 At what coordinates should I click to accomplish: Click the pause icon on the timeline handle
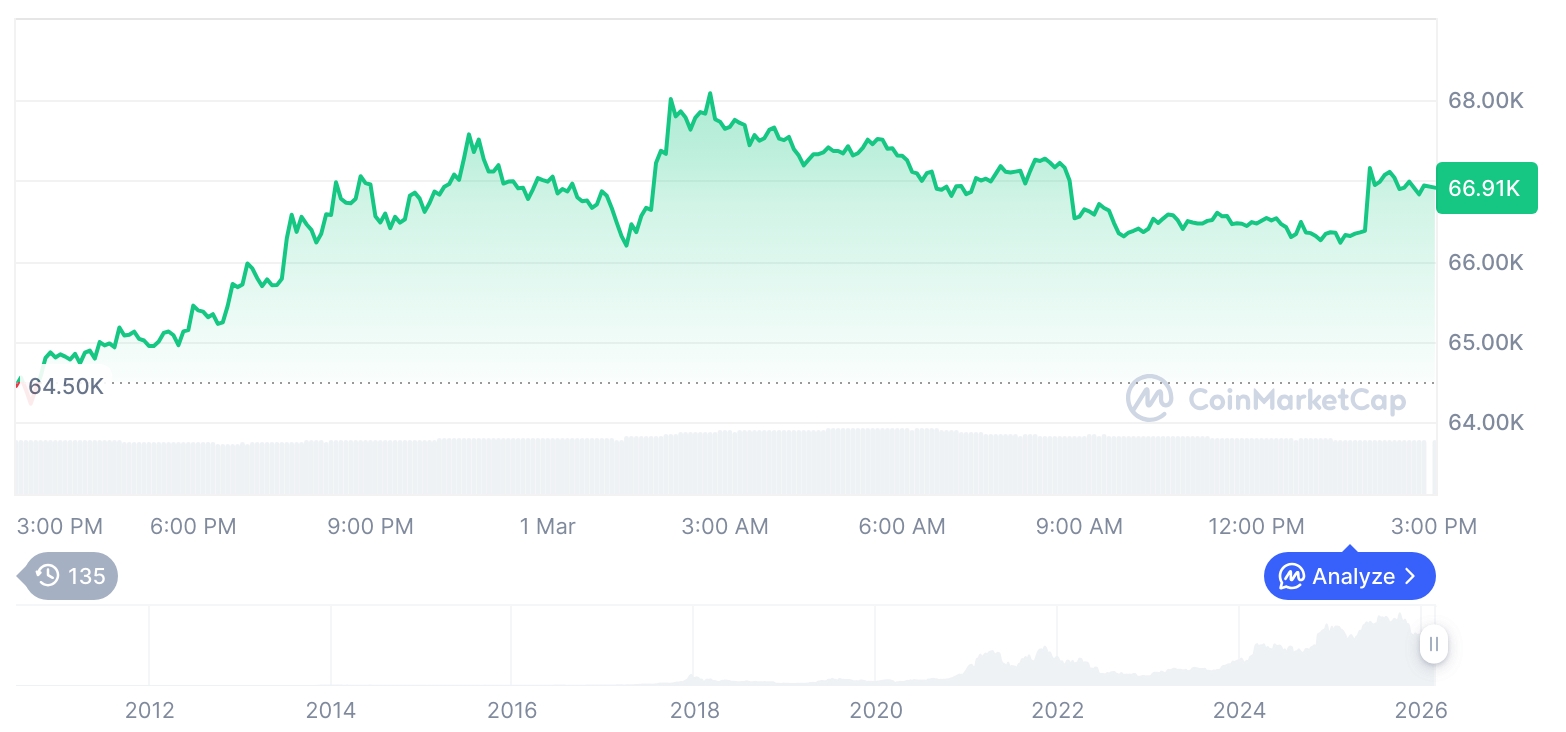point(1434,645)
